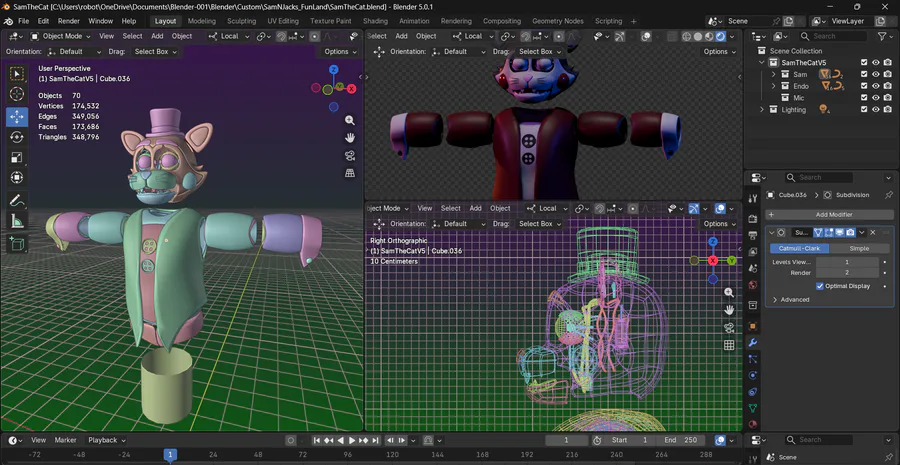Switch perspective/orthographic grid icon in left viewport
Image resolution: width=900 pixels, height=465 pixels.
pyautogui.click(x=350, y=173)
